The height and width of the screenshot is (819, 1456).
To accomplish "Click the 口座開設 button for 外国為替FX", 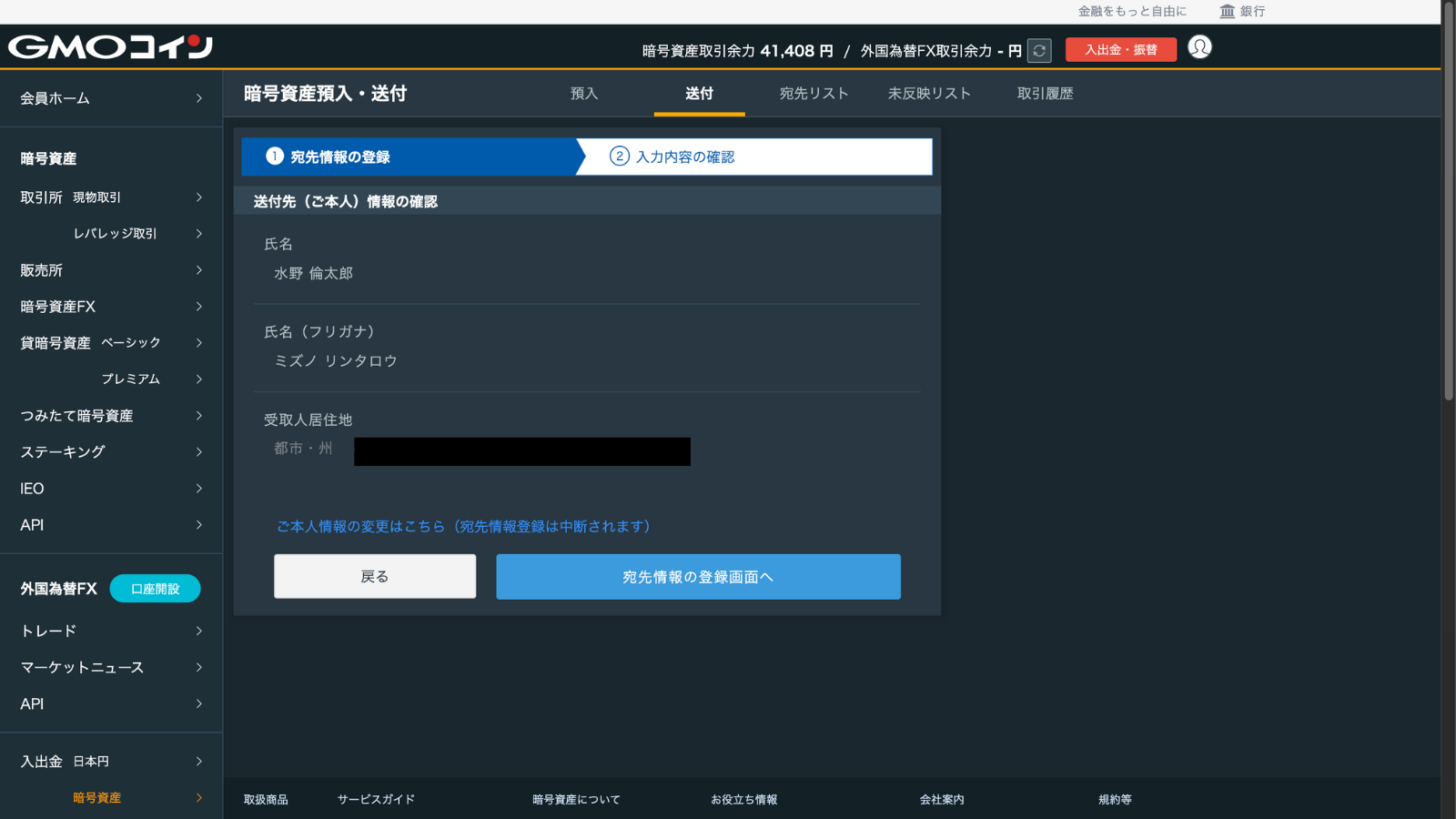I will (x=155, y=589).
